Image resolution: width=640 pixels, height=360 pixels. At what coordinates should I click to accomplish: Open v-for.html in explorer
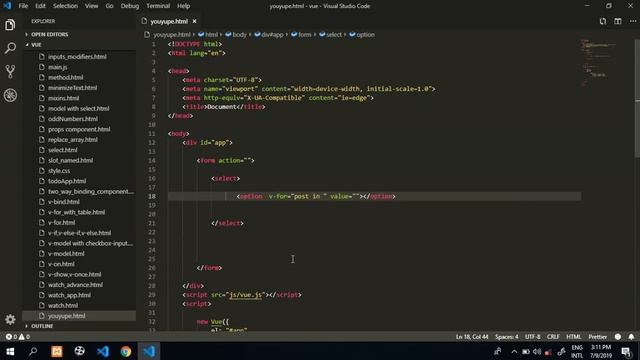coord(62,222)
